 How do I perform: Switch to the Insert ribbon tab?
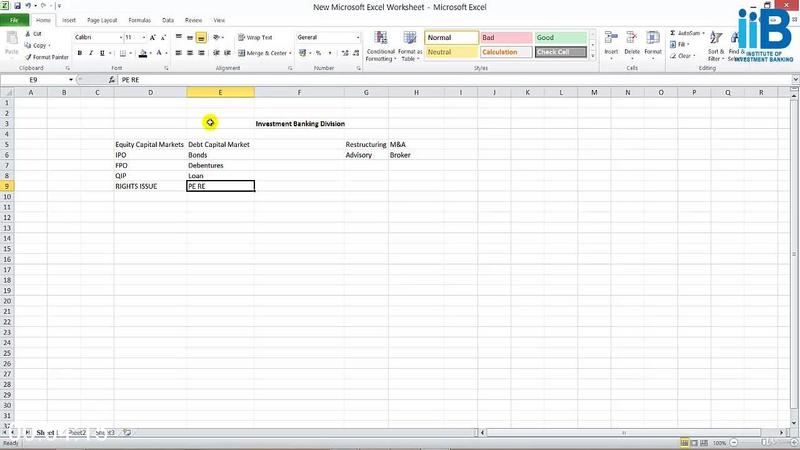69,20
